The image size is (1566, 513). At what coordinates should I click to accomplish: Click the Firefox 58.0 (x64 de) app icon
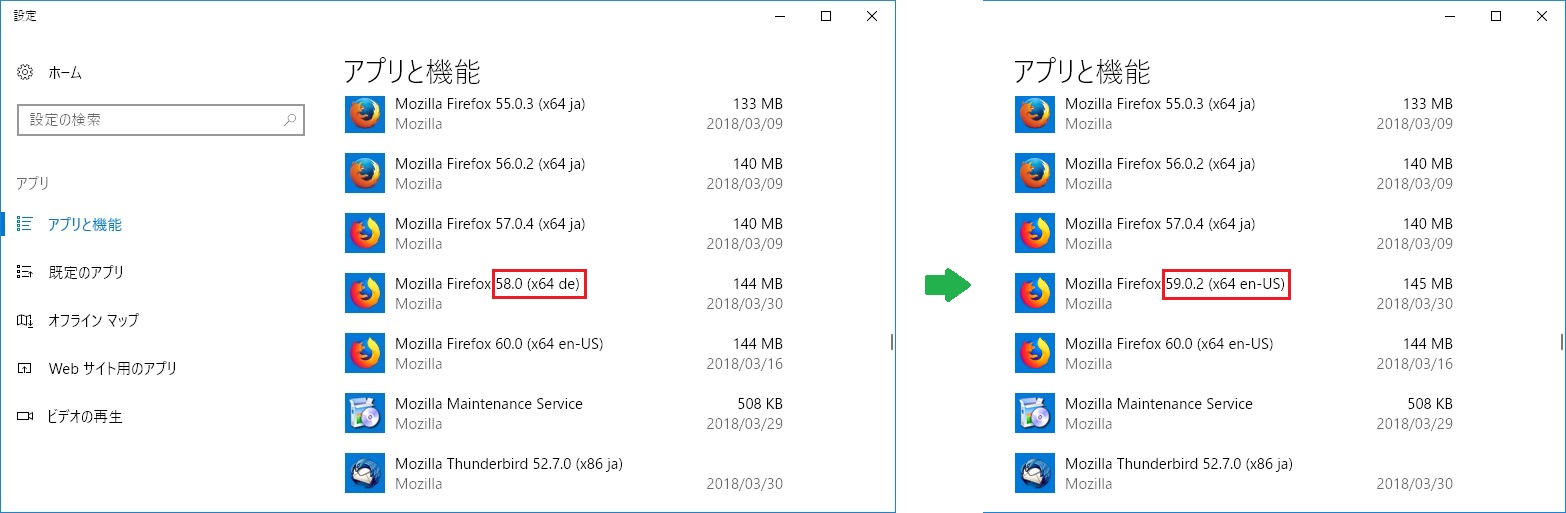(x=364, y=293)
